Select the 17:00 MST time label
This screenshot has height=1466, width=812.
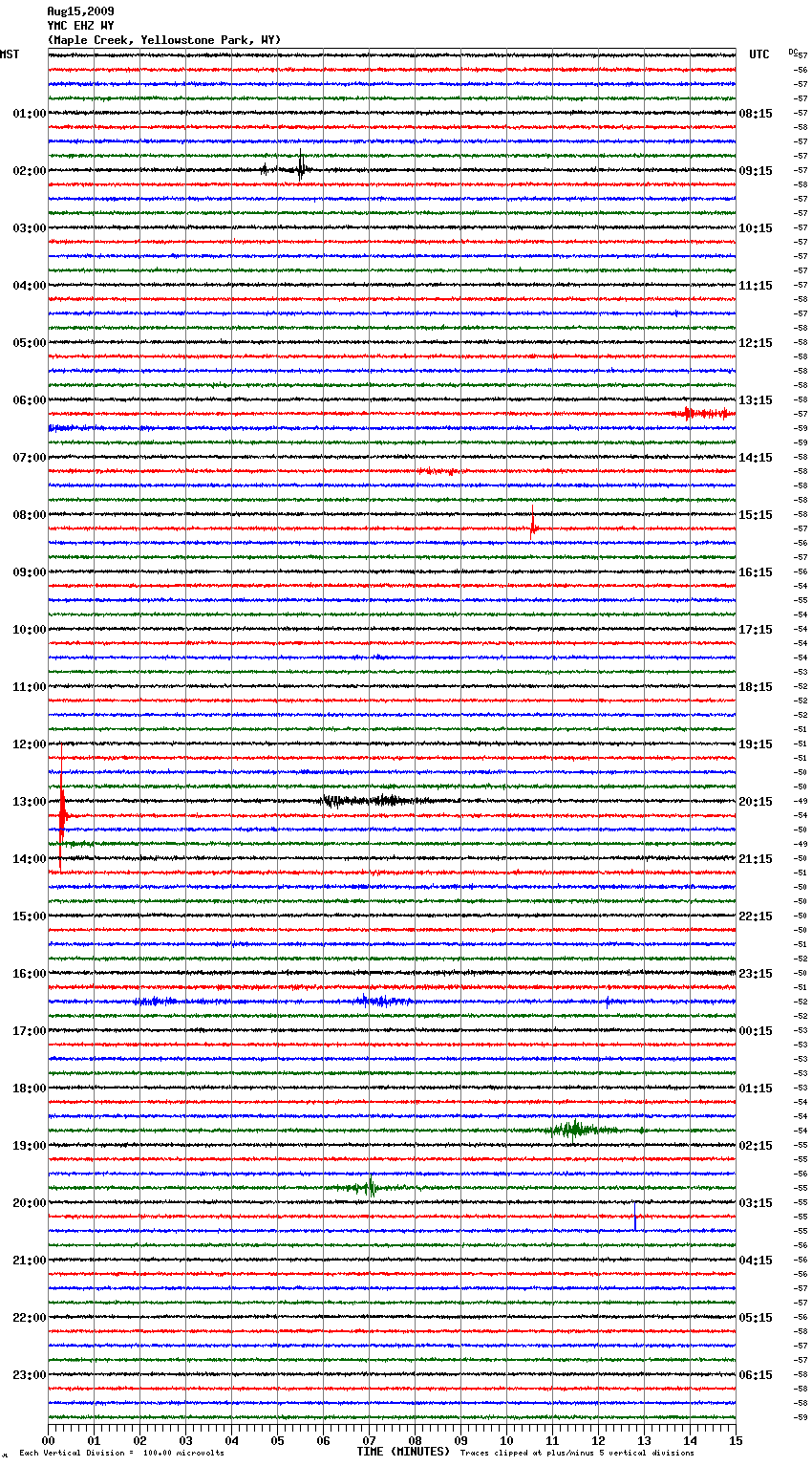click(30, 1031)
